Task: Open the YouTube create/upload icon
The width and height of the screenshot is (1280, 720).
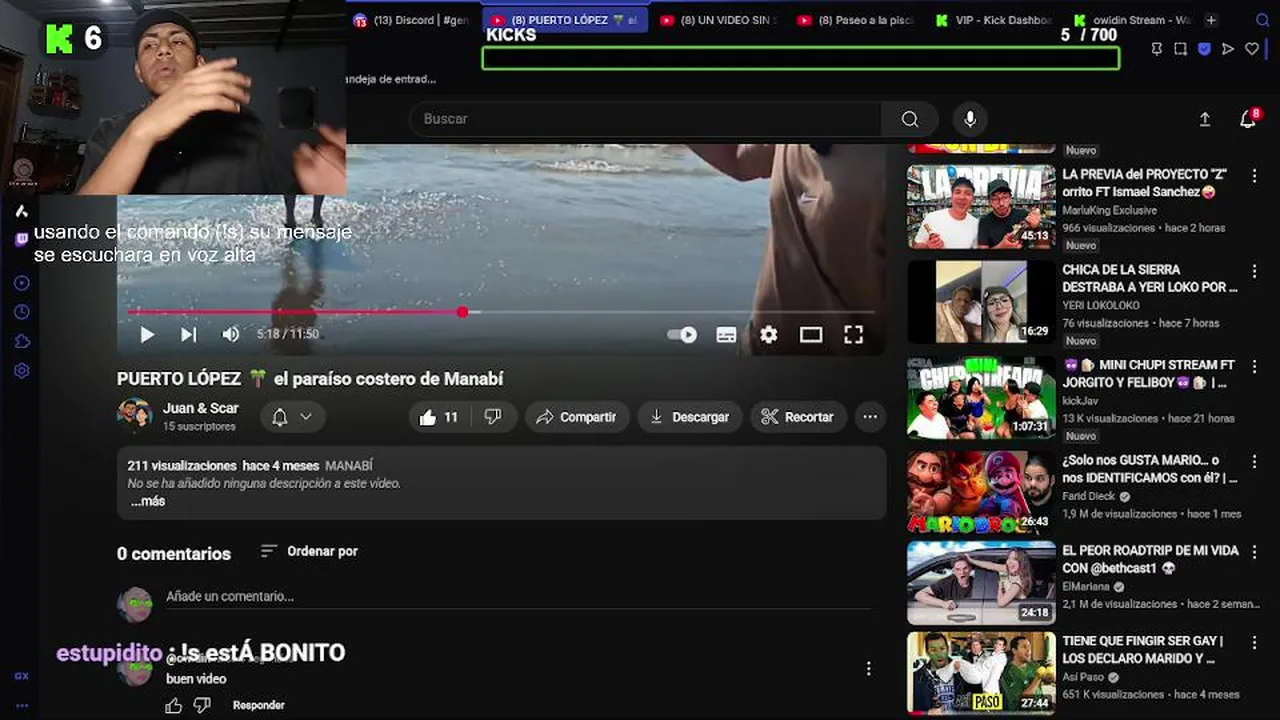Action: click(1205, 119)
